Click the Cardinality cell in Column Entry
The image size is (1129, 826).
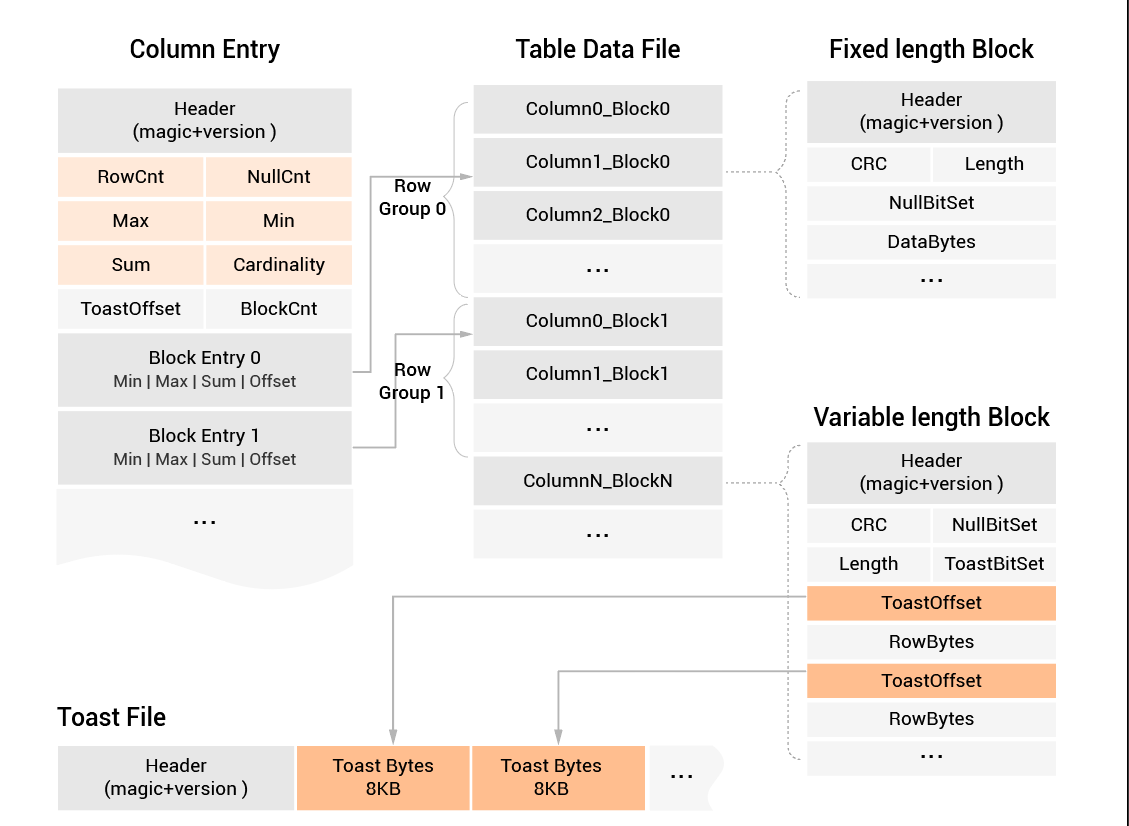279,265
